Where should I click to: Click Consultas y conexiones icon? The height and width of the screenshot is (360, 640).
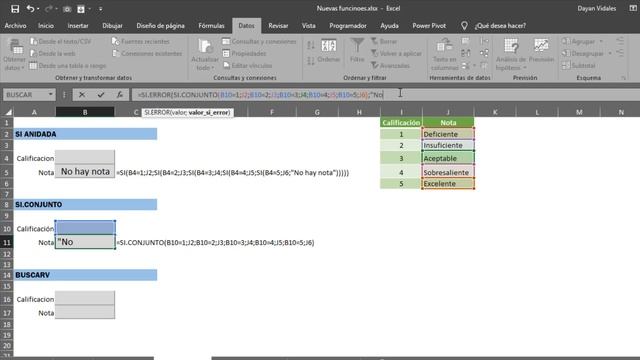(x=226, y=42)
